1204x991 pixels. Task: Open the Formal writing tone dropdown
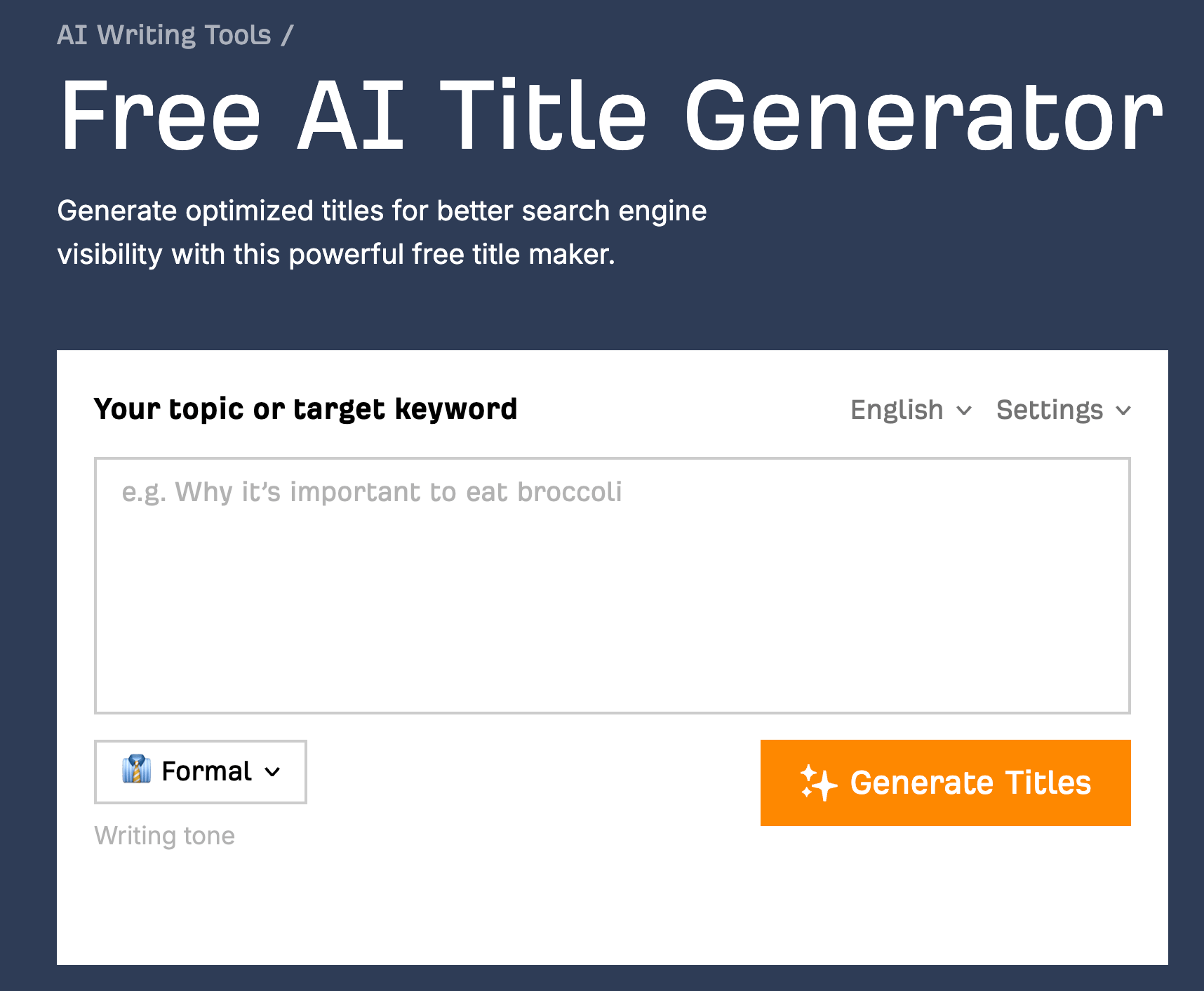[x=200, y=772]
